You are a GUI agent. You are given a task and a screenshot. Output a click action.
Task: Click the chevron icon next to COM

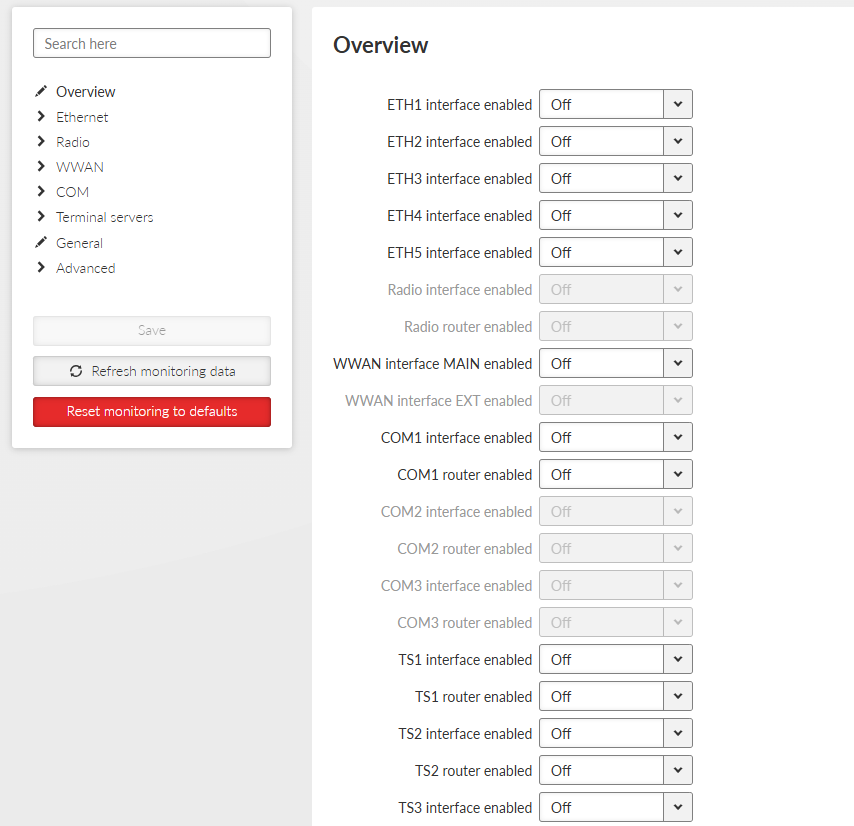41,192
